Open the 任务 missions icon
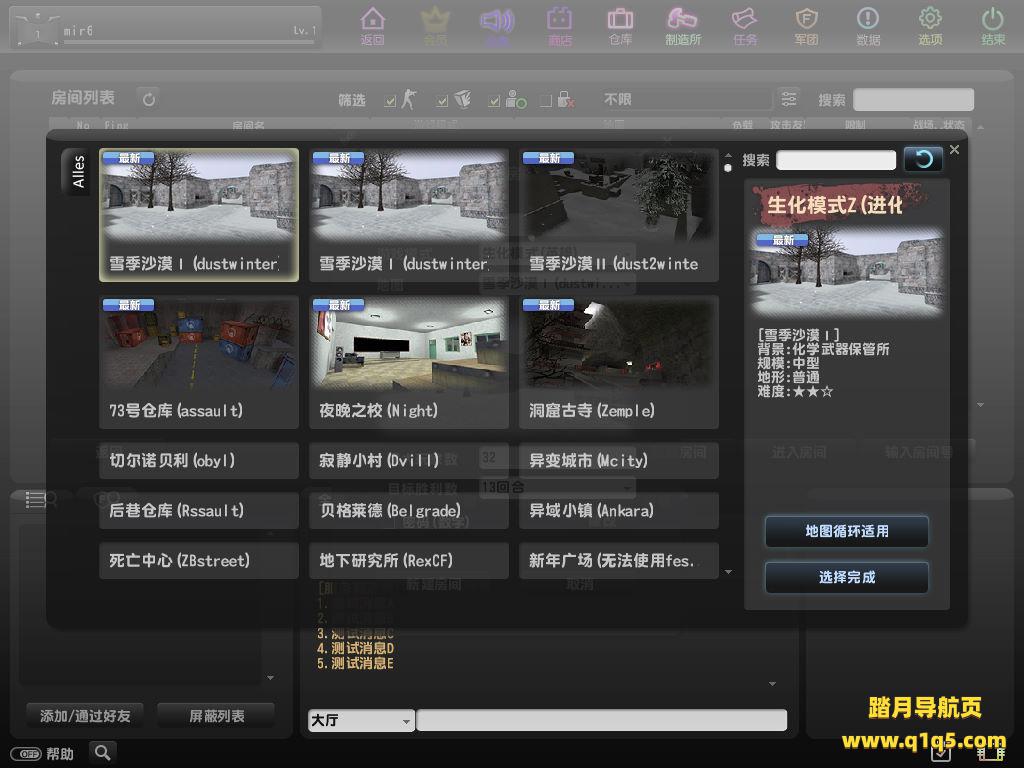Viewport: 1024px width, 768px height. click(745, 25)
